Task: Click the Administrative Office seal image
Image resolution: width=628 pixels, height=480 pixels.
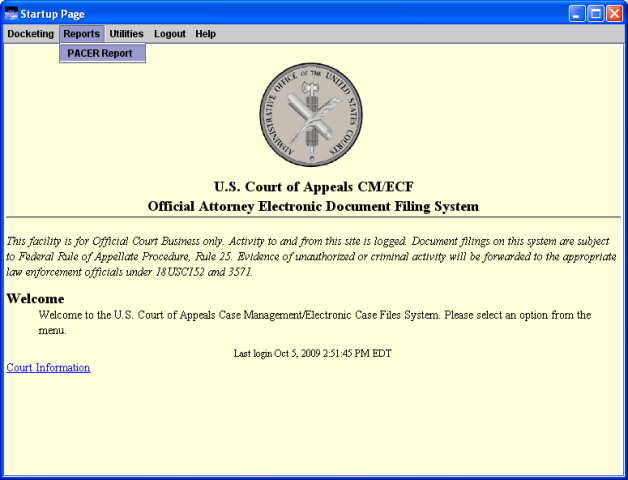Action: click(311, 114)
